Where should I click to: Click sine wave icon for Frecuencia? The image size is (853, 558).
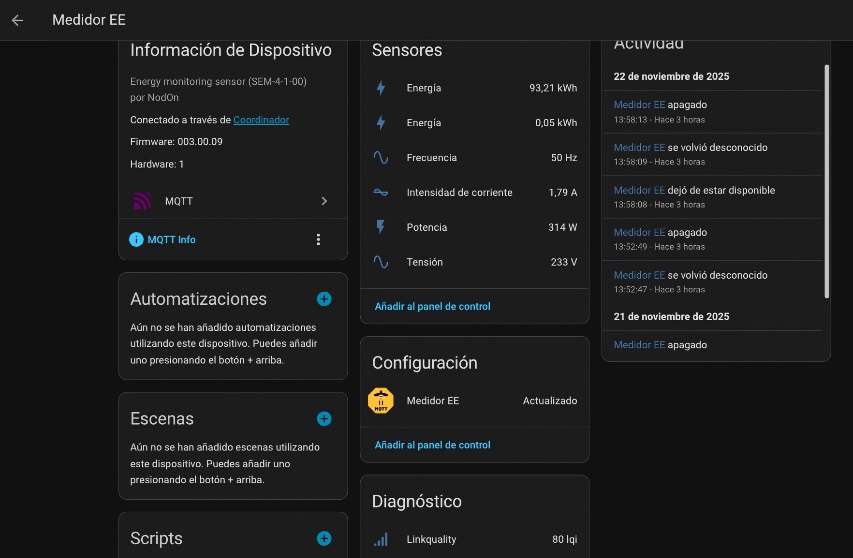[x=381, y=158]
